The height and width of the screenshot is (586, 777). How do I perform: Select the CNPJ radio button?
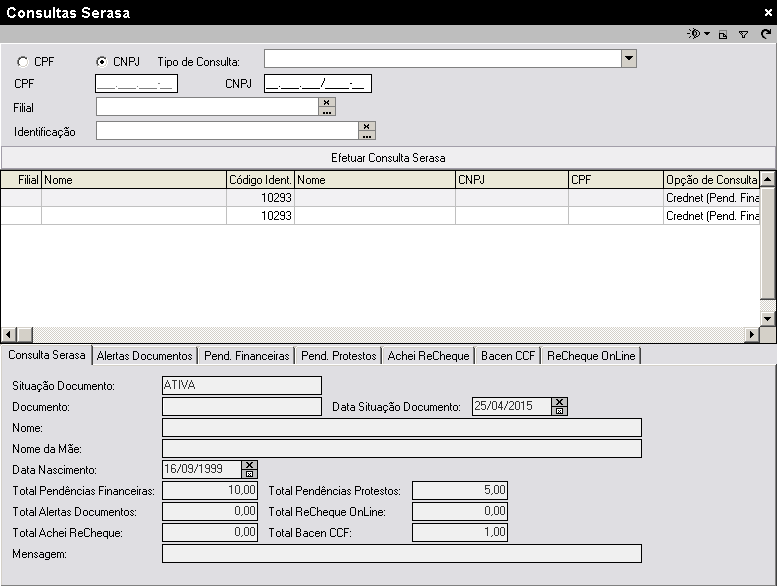[102, 62]
